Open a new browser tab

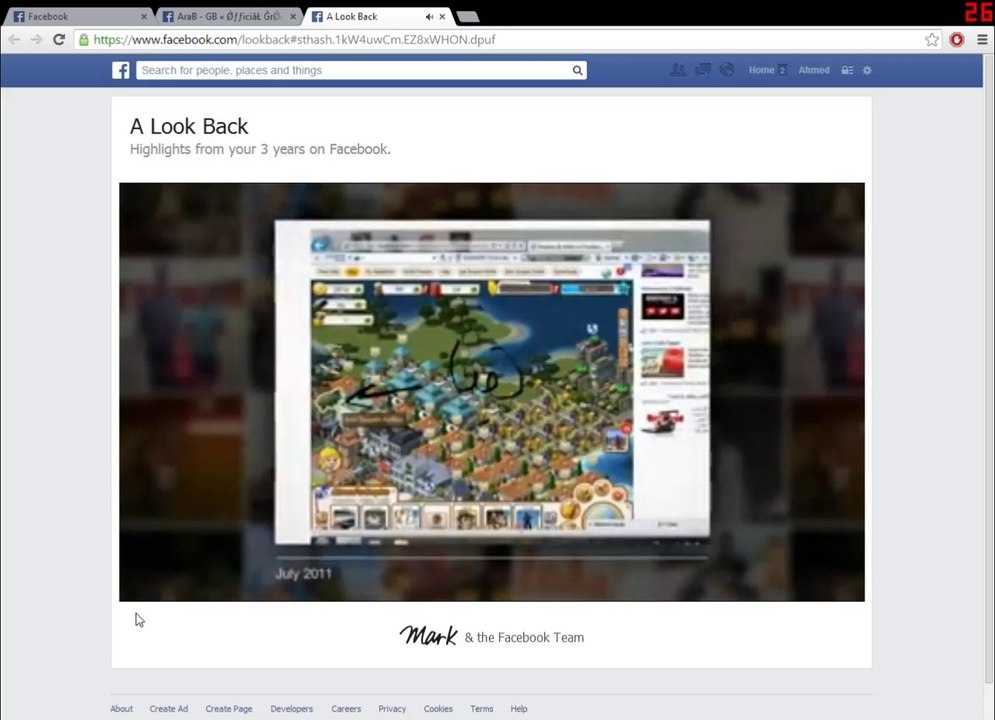pos(468,17)
